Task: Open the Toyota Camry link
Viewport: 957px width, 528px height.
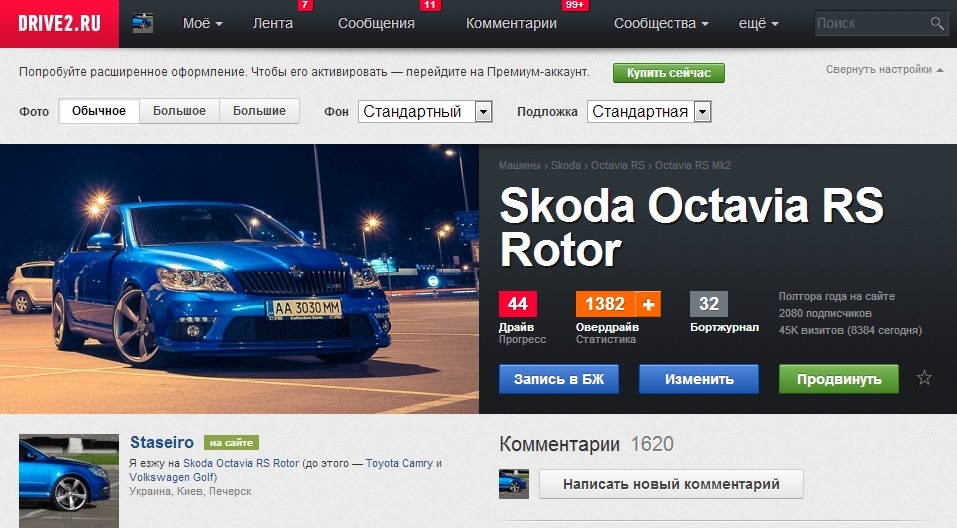Action: pyautogui.click(x=400, y=463)
